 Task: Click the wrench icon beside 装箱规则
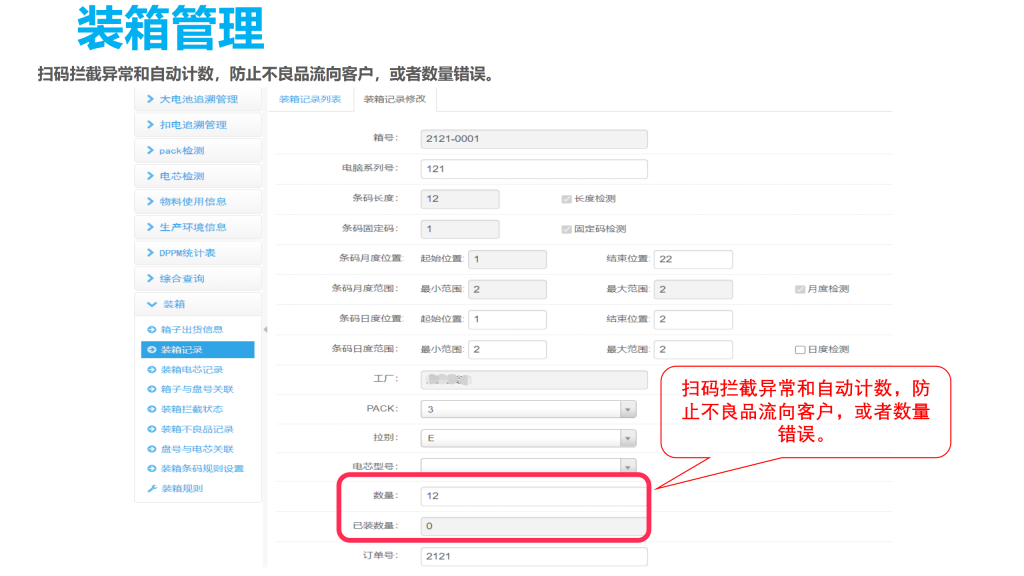(x=152, y=489)
